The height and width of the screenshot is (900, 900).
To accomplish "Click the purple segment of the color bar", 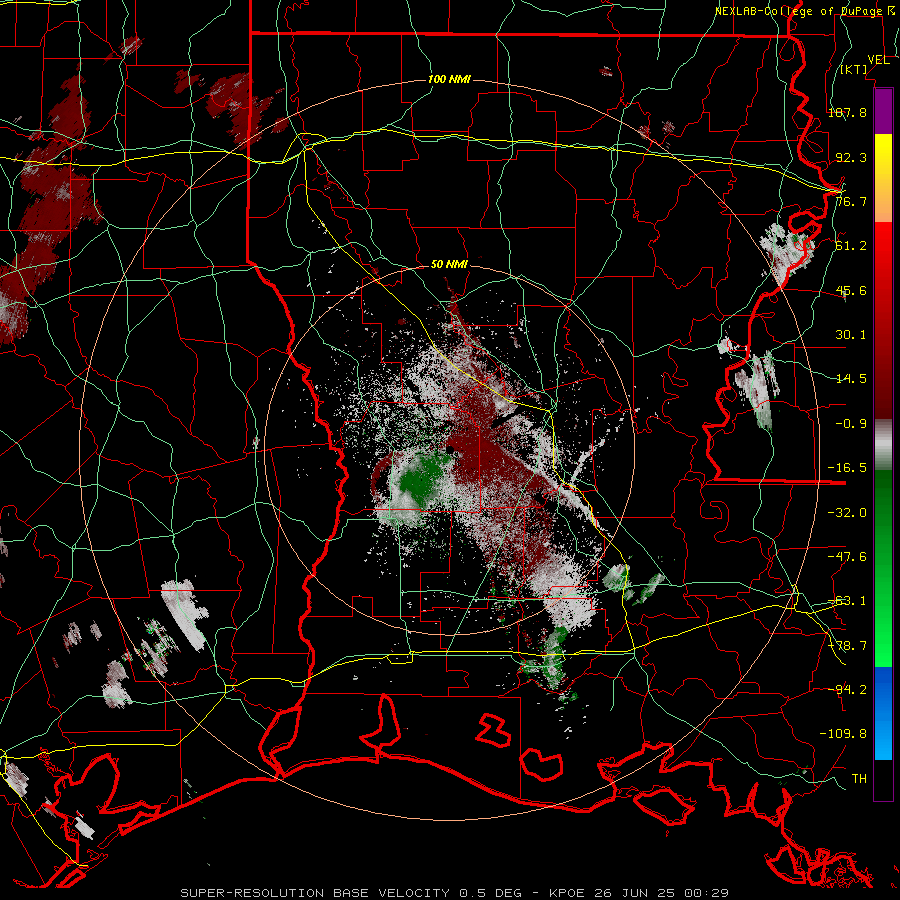I will click(x=883, y=111).
